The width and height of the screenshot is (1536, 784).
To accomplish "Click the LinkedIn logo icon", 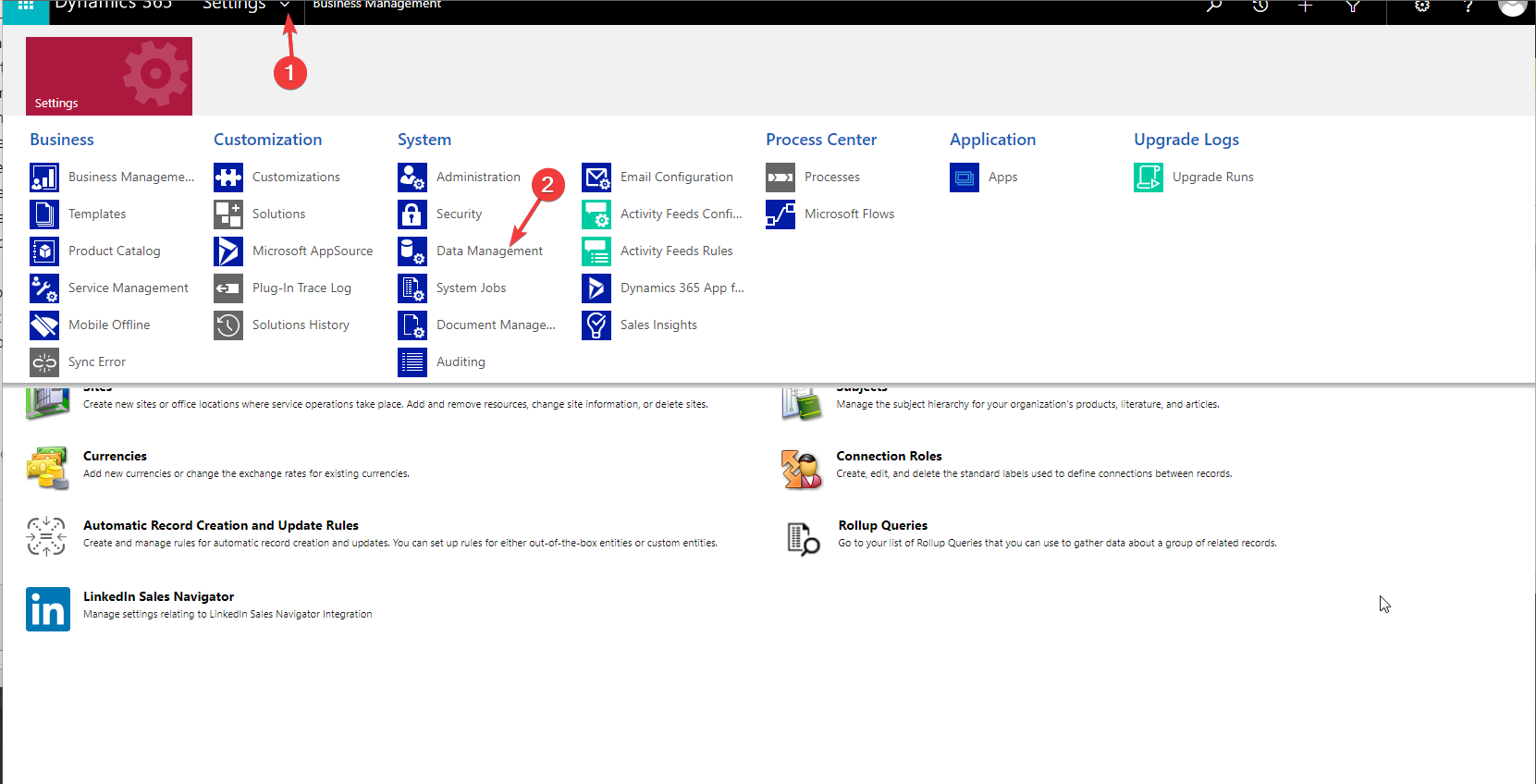I will [x=48, y=609].
